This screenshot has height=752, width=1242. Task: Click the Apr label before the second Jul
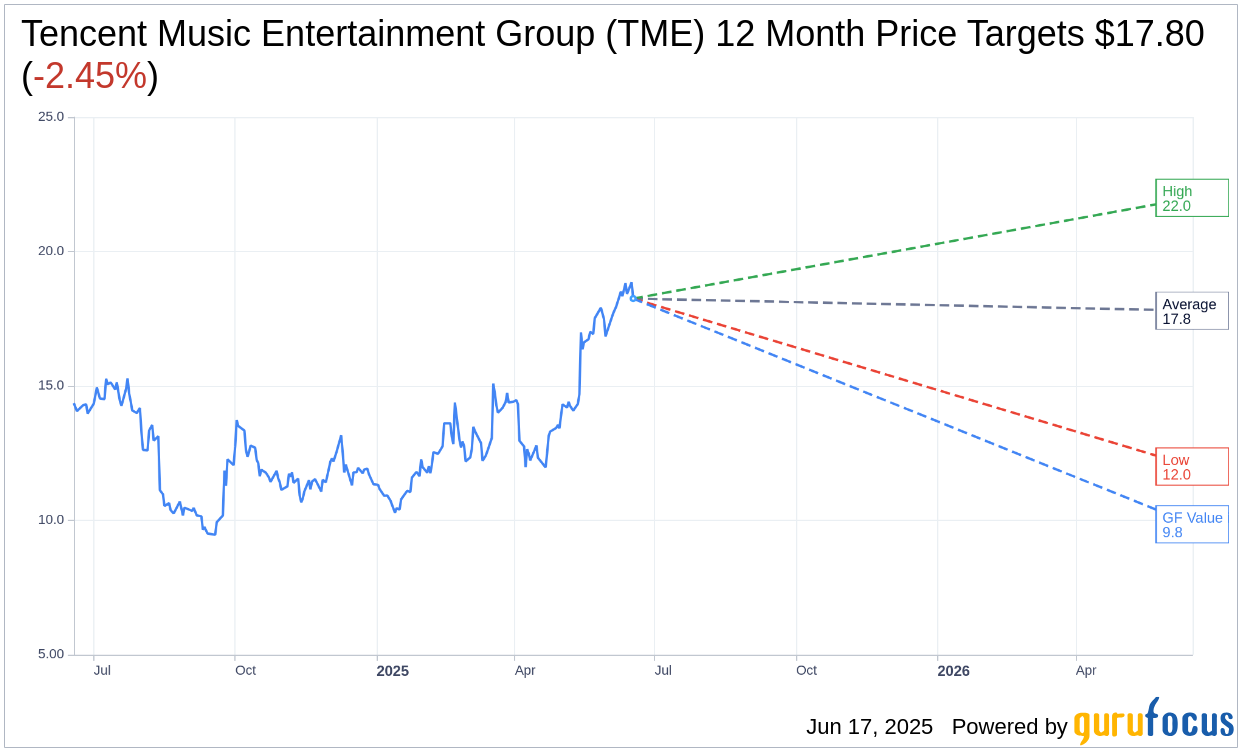pyautogui.click(x=525, y=670)
